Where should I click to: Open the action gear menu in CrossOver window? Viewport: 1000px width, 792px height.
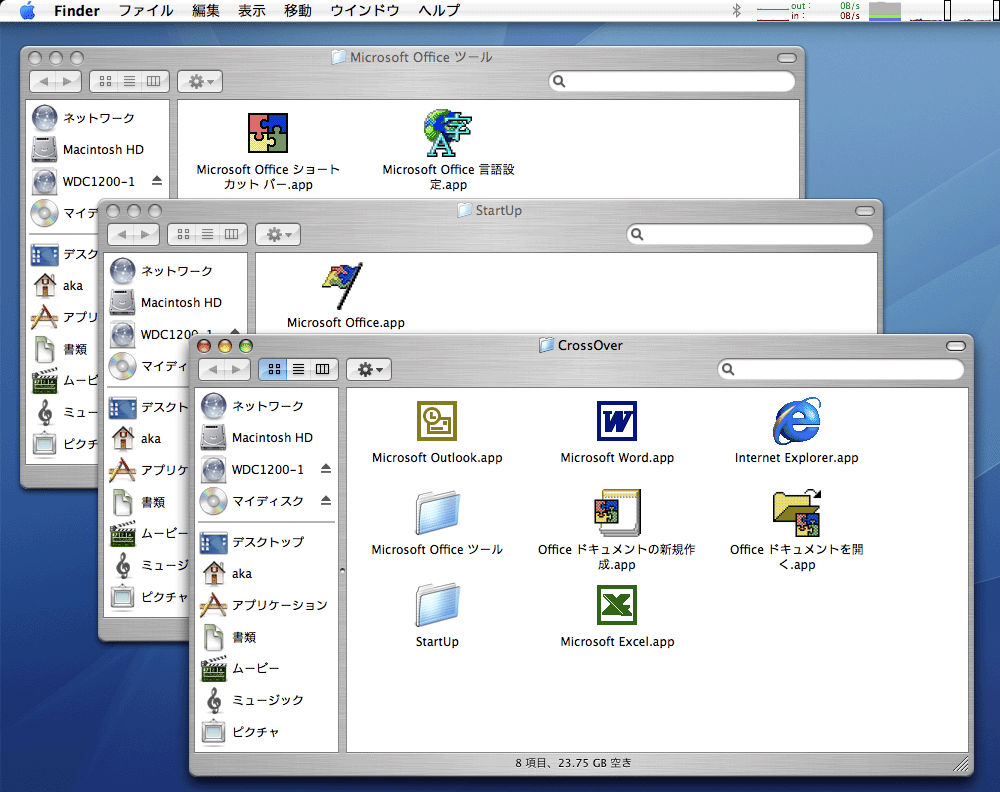coord(369,369)
